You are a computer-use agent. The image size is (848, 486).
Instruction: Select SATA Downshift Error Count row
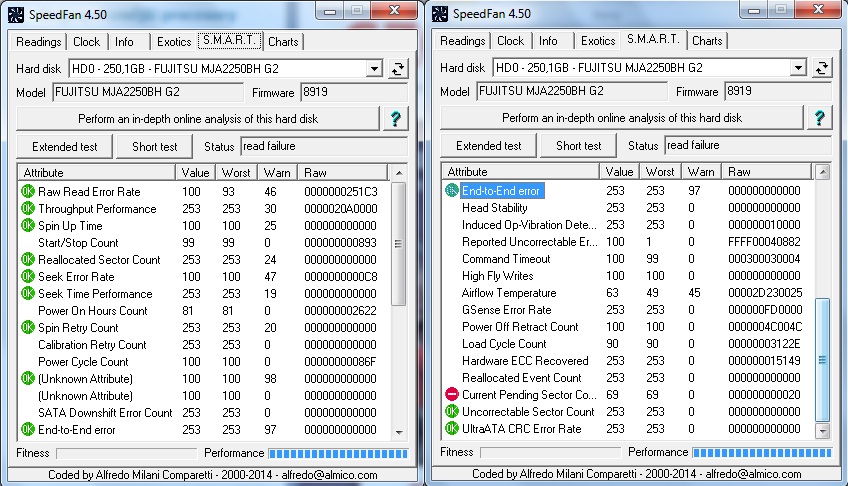click(x=204, y=412)
